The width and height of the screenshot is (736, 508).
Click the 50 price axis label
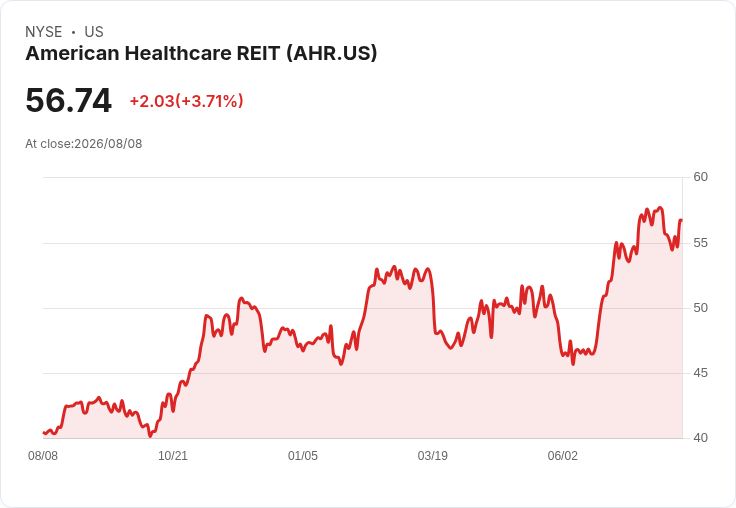click(701, 308)
